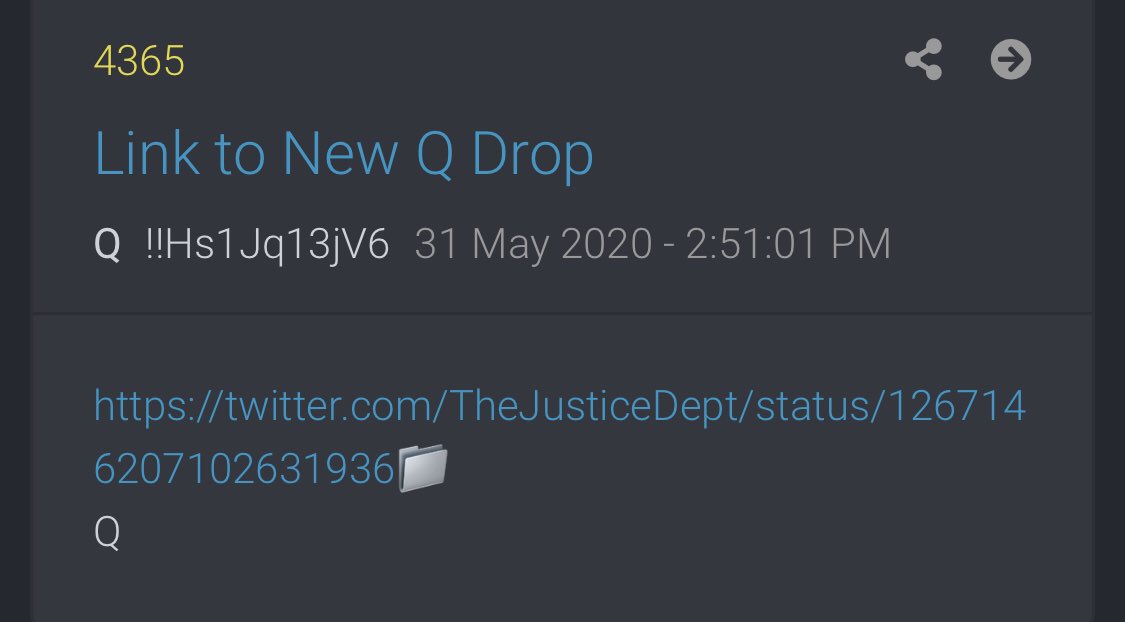The height and width of the screenshot is (622, 1125).
Task: Select the tripcode !!Hs1Jq13jV6
Action: (x=267, y=245)
